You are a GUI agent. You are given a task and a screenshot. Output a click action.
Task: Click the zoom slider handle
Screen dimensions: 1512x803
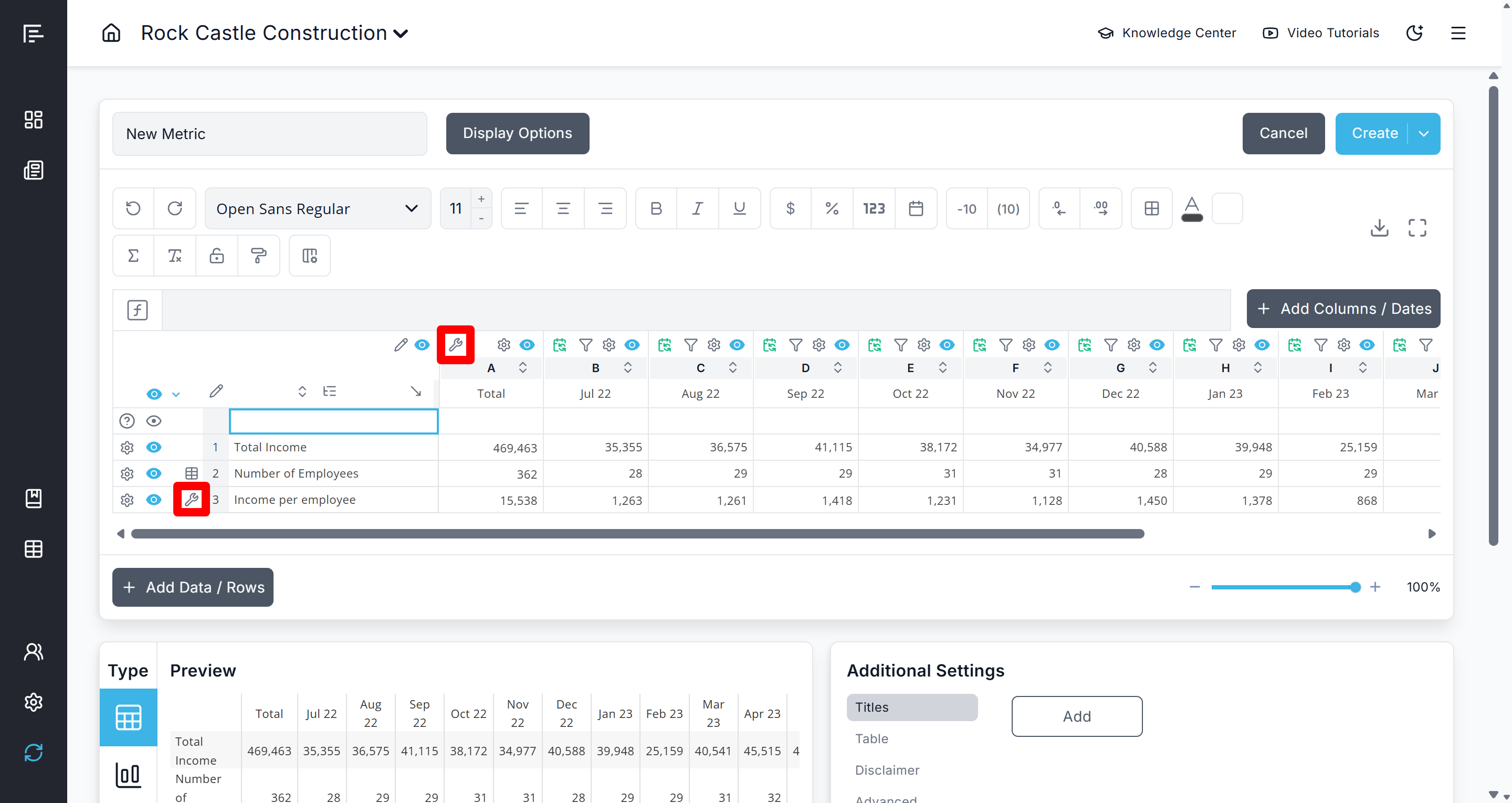pos(1354,587)
